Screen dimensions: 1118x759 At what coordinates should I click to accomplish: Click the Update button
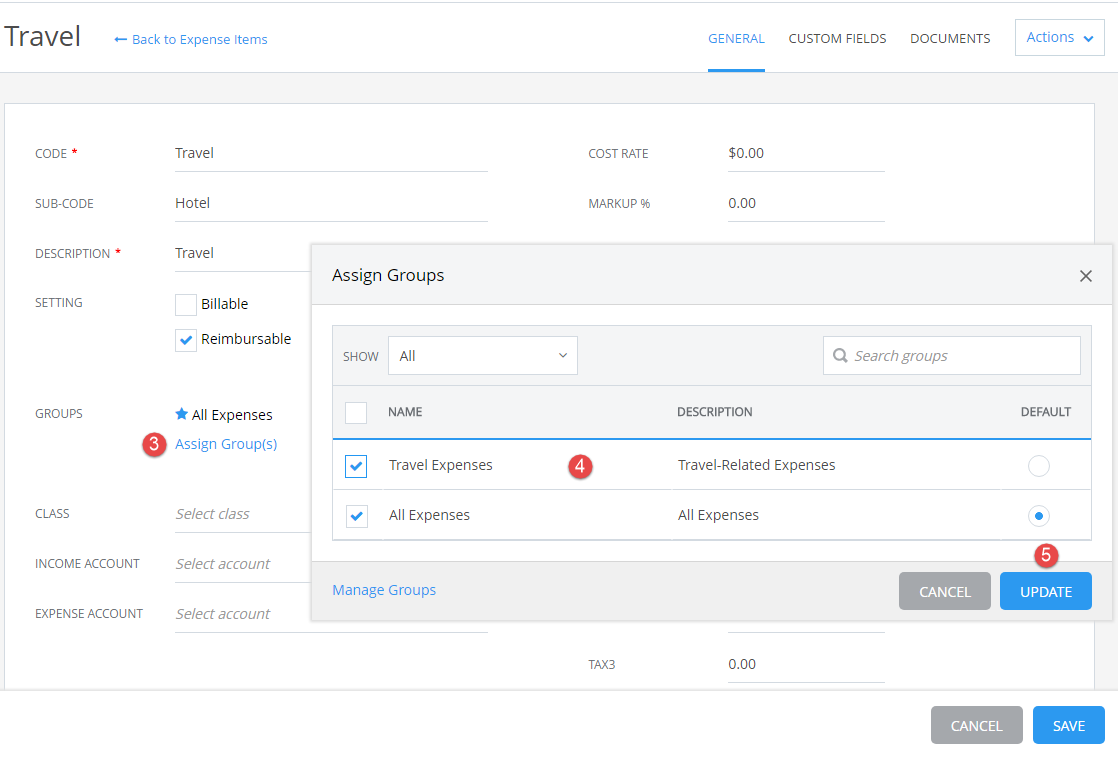(1045, 592)
